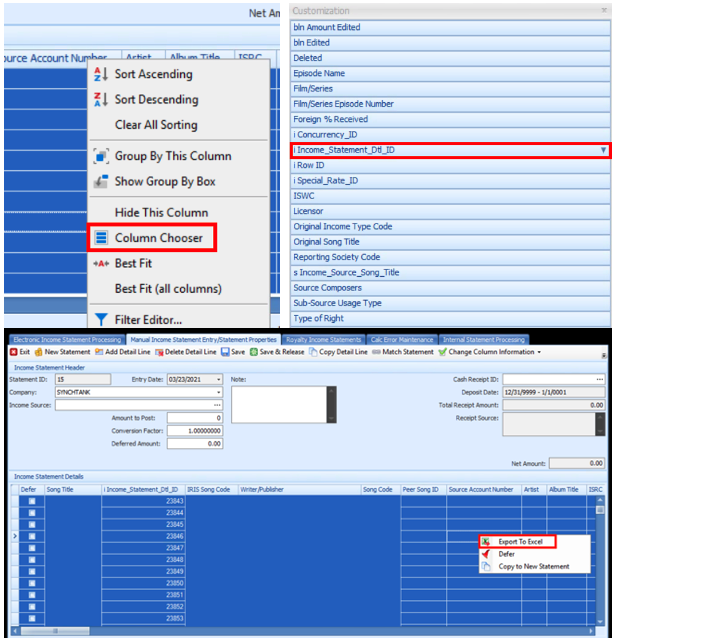Expand the Entry Date dropdown
The width and height of the screenshot is (723, 641).
pos(218,380)
